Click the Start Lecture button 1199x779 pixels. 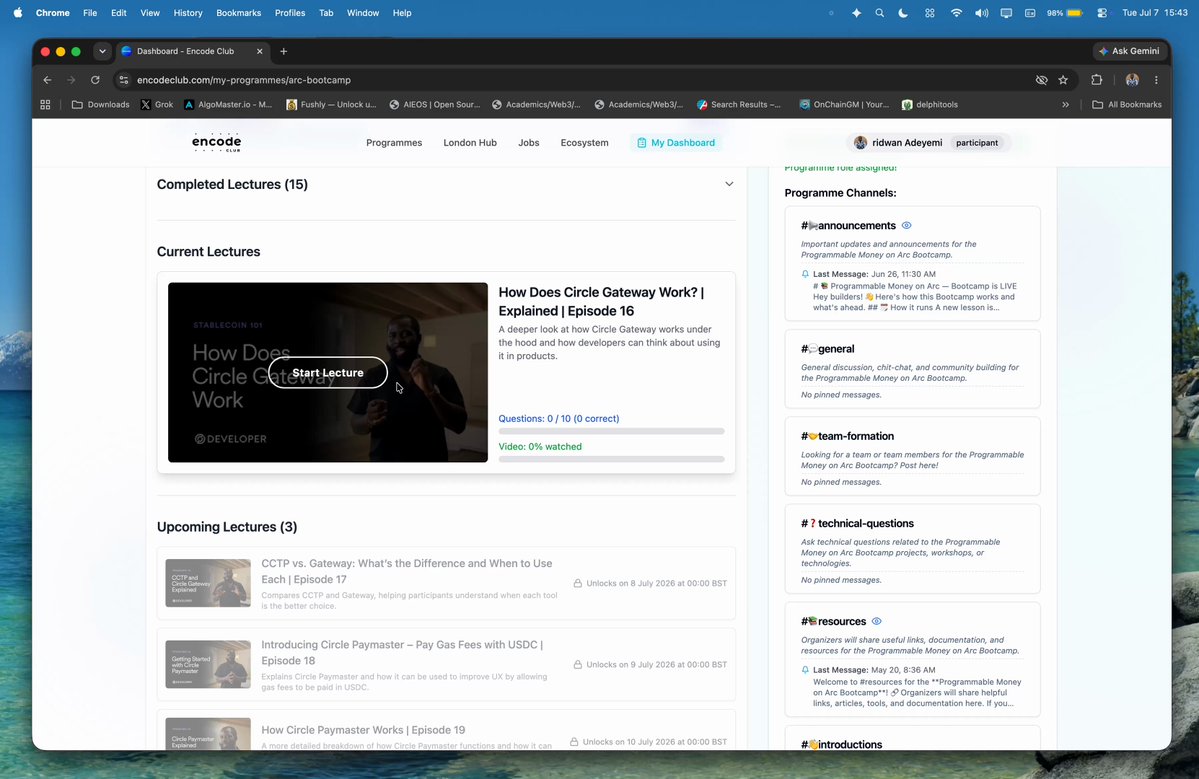coord(328,373)
